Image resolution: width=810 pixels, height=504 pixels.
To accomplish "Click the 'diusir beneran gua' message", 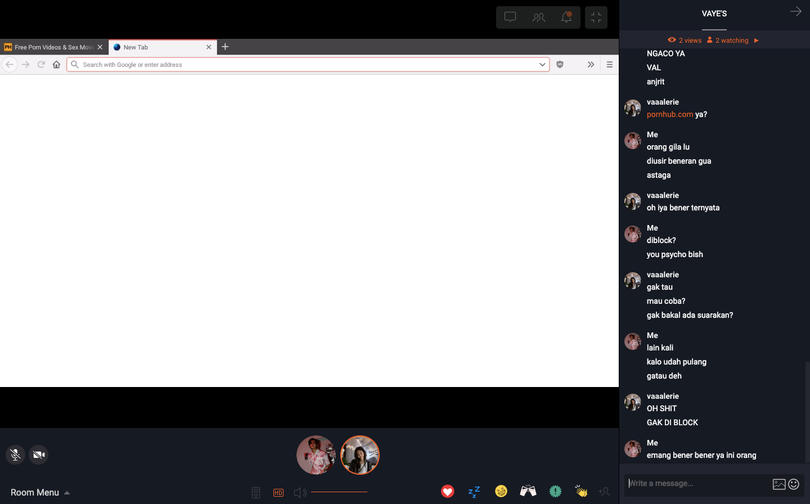I will (x=679, y=161).
